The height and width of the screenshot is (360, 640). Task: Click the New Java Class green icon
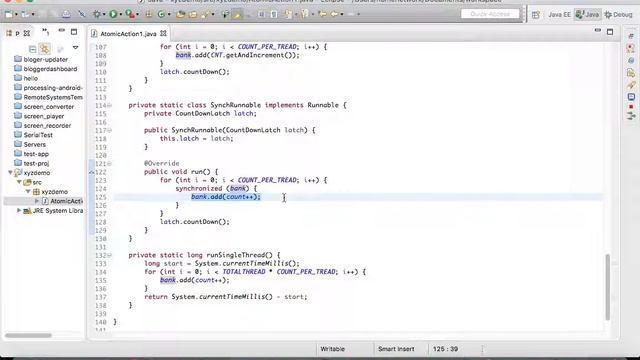[x=161, y=14]
